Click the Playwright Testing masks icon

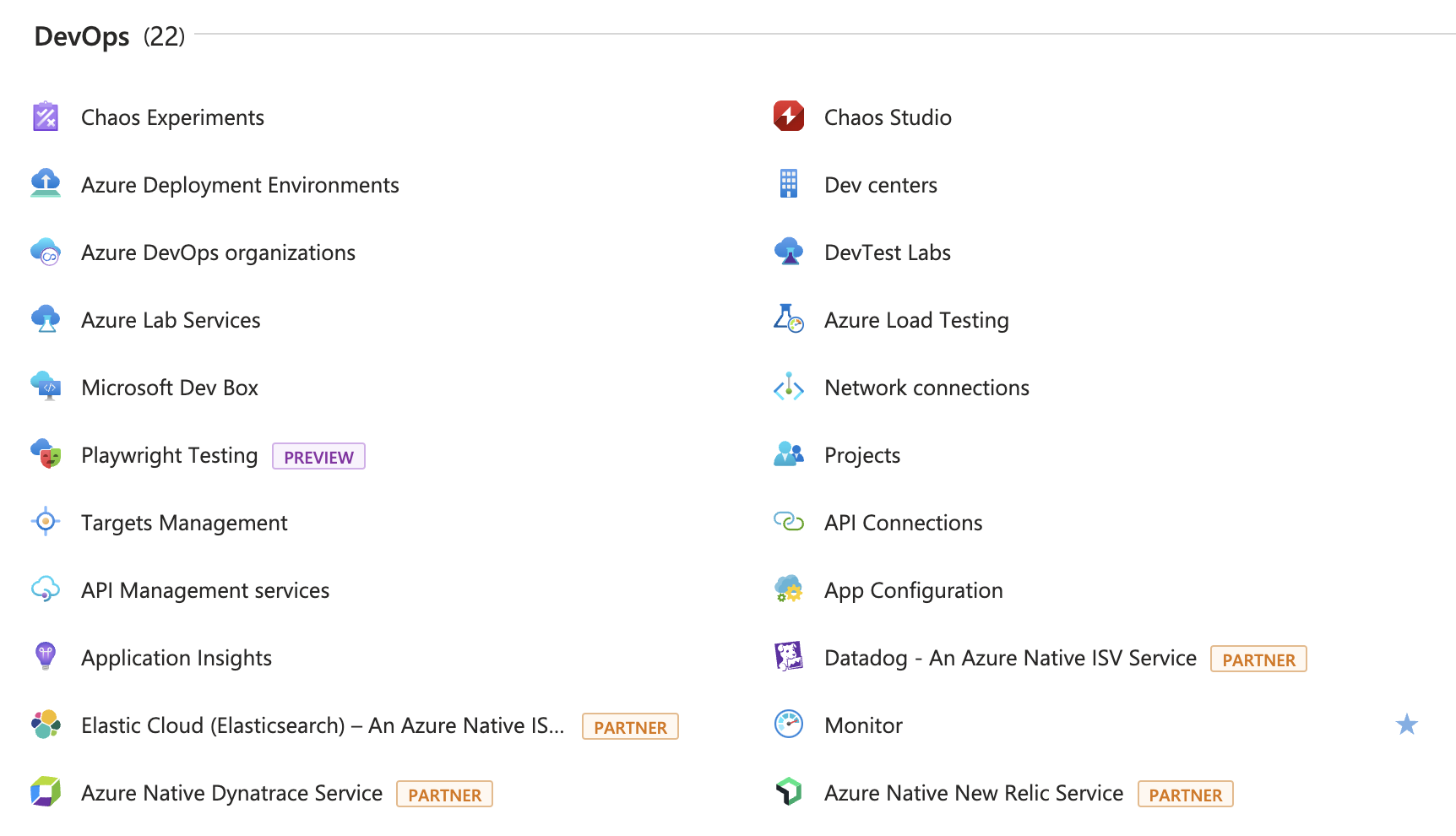point(46,454)
